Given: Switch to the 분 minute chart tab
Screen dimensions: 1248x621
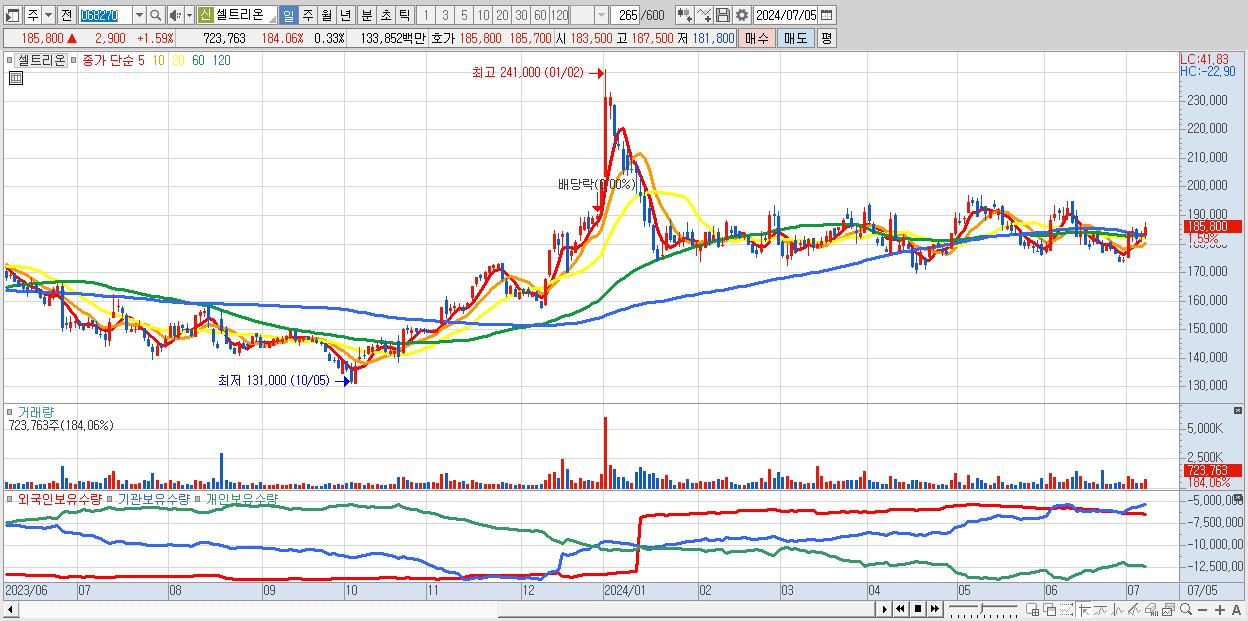Looking at the screenshot, I should pyautogui.click(x=366, y=15).
